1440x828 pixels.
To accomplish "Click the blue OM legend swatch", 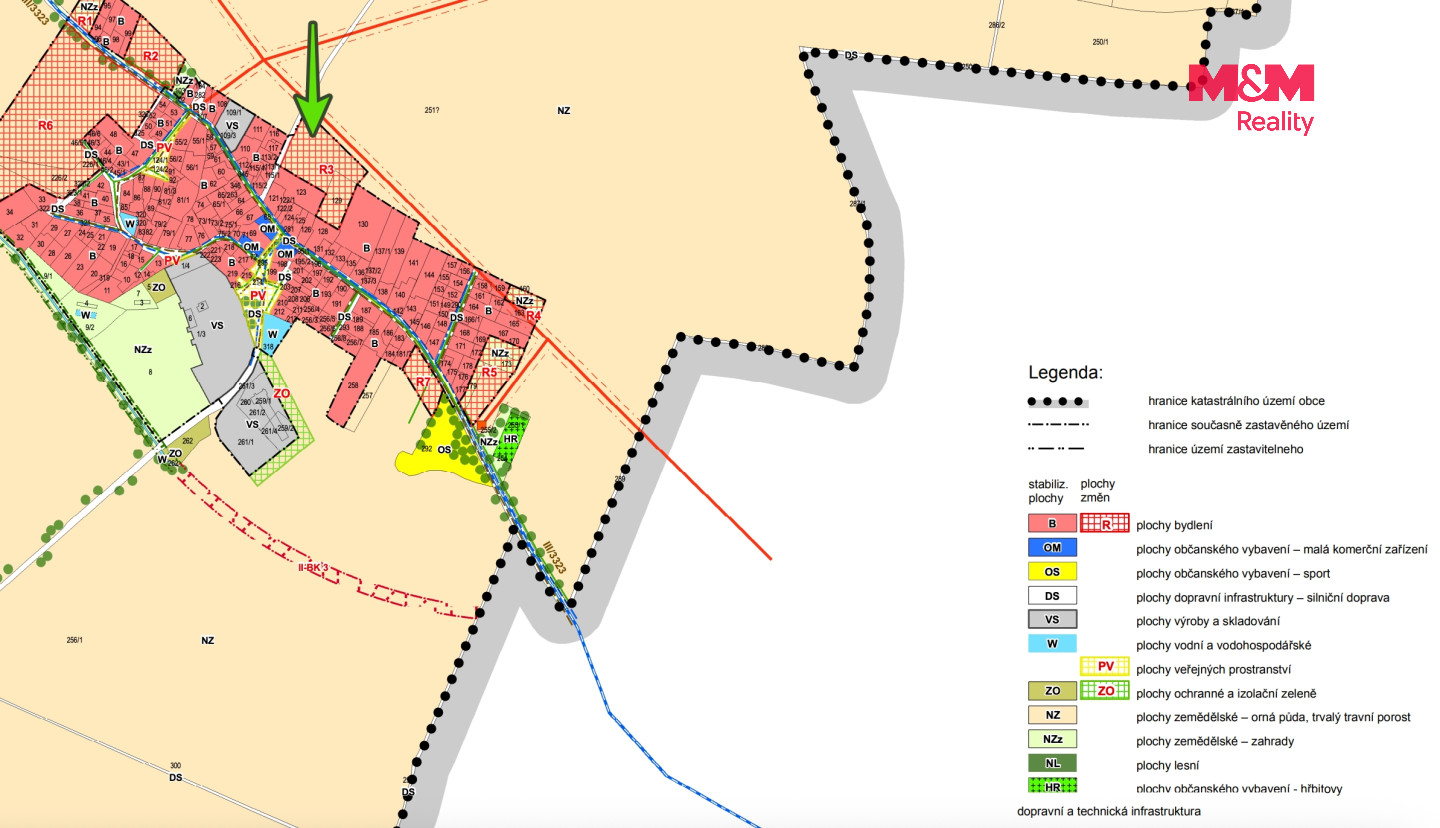I will 1052,548.
